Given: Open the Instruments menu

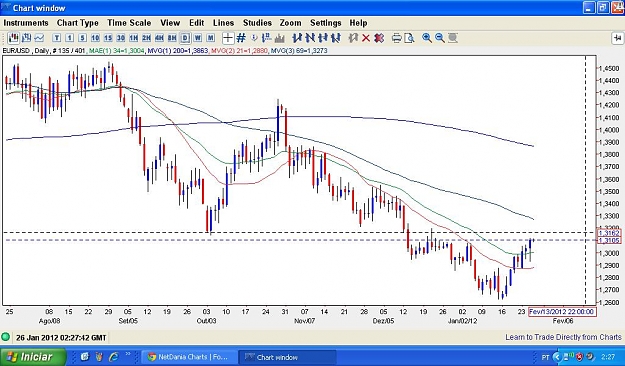Looking at the screenshot, I should [x=26, y=23].
